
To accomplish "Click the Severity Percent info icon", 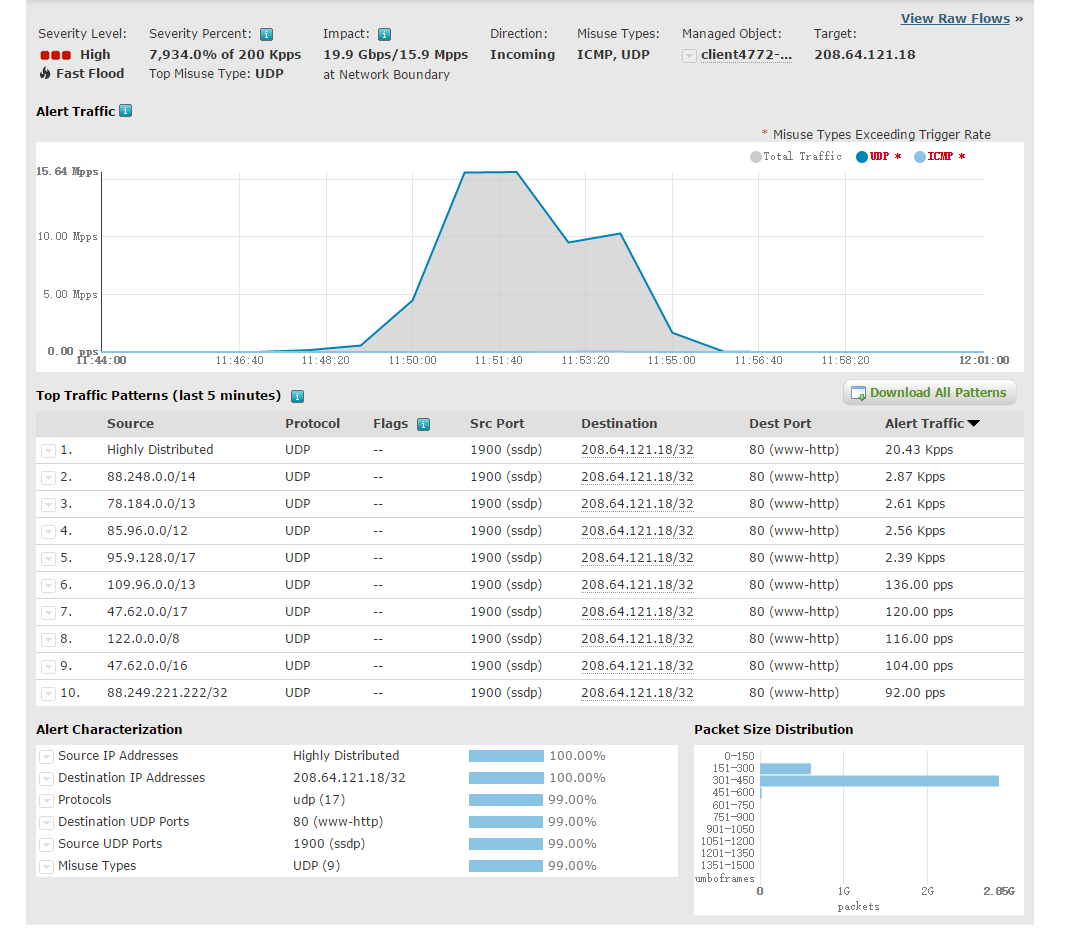I will click(x=266, y=34).
